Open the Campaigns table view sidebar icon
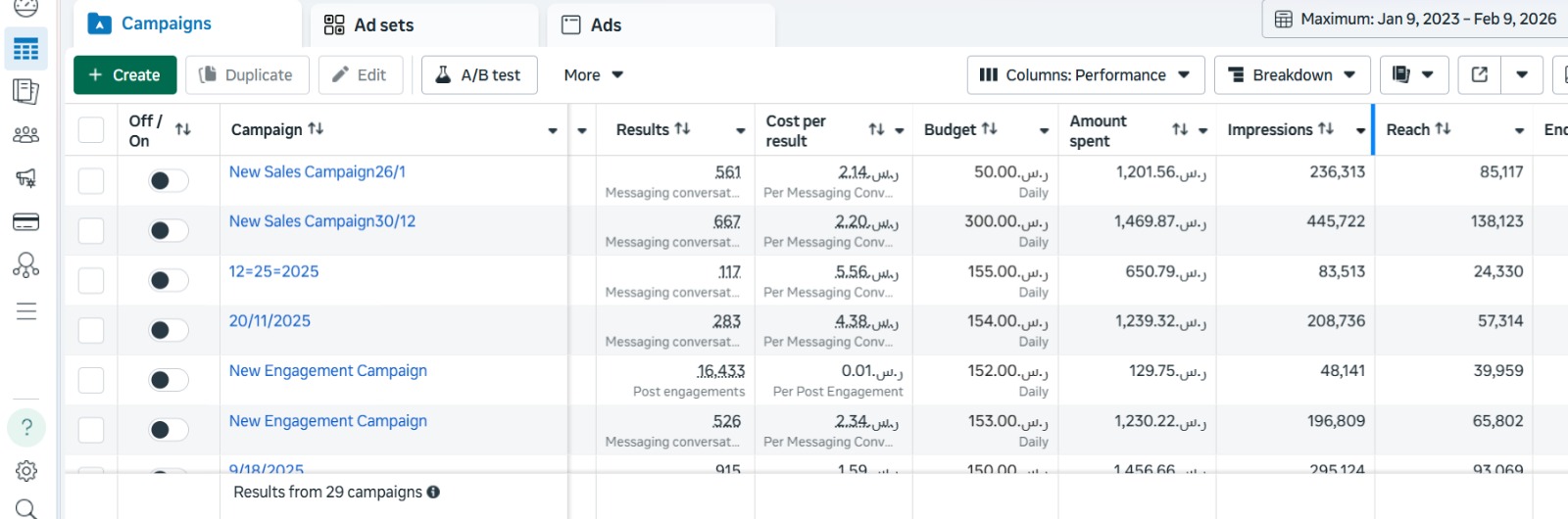Viewport: 1568px width, 519px height. (26, 49)
